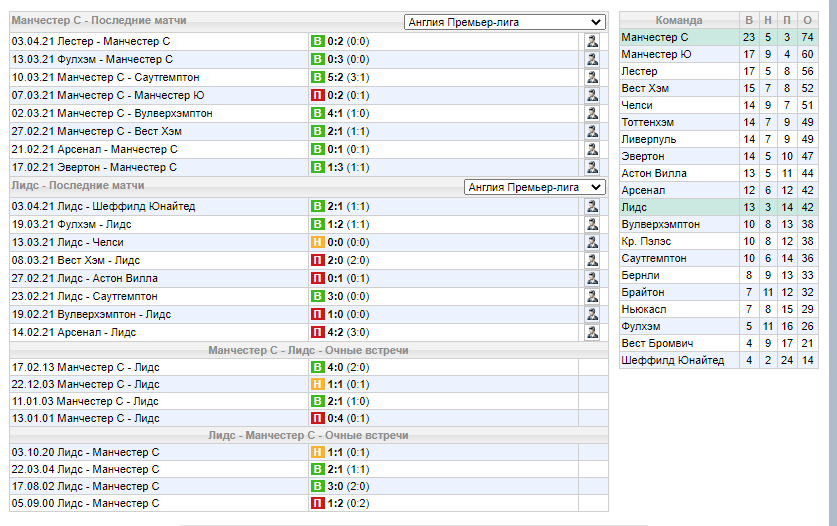The width and height of the screenshot is (837, 526).
Task: Click 22.03.04 Лидс - Манчестер С match text
Action: (x=85, y=469)
